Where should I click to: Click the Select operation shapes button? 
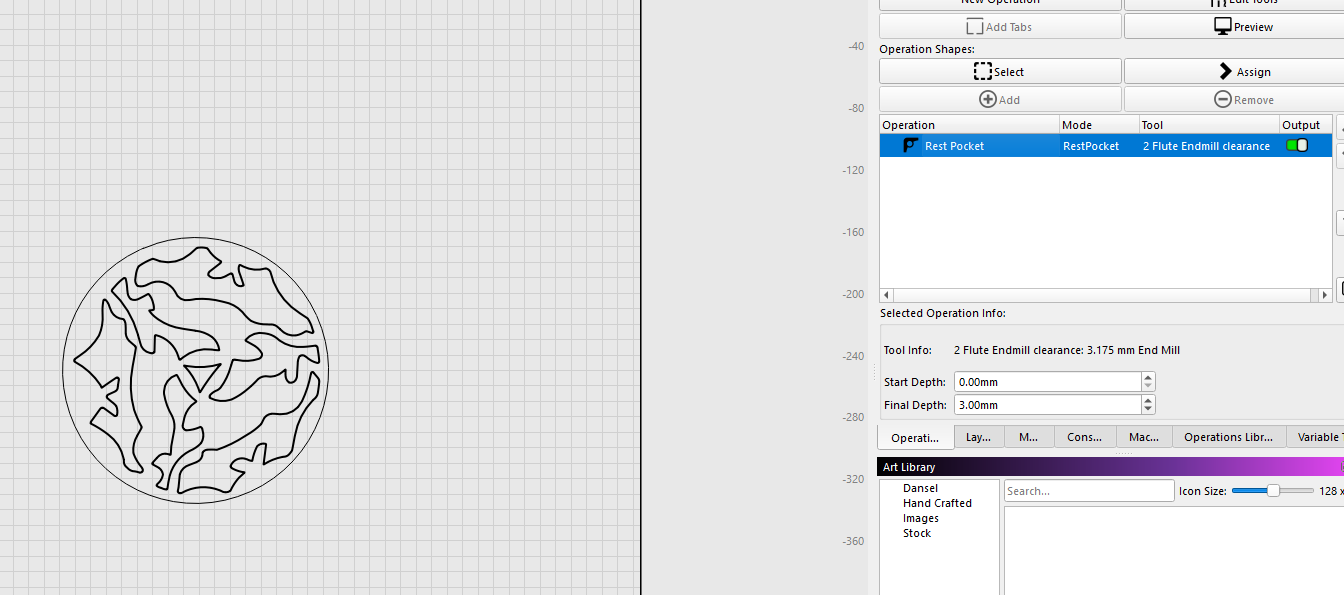[999, 72]
